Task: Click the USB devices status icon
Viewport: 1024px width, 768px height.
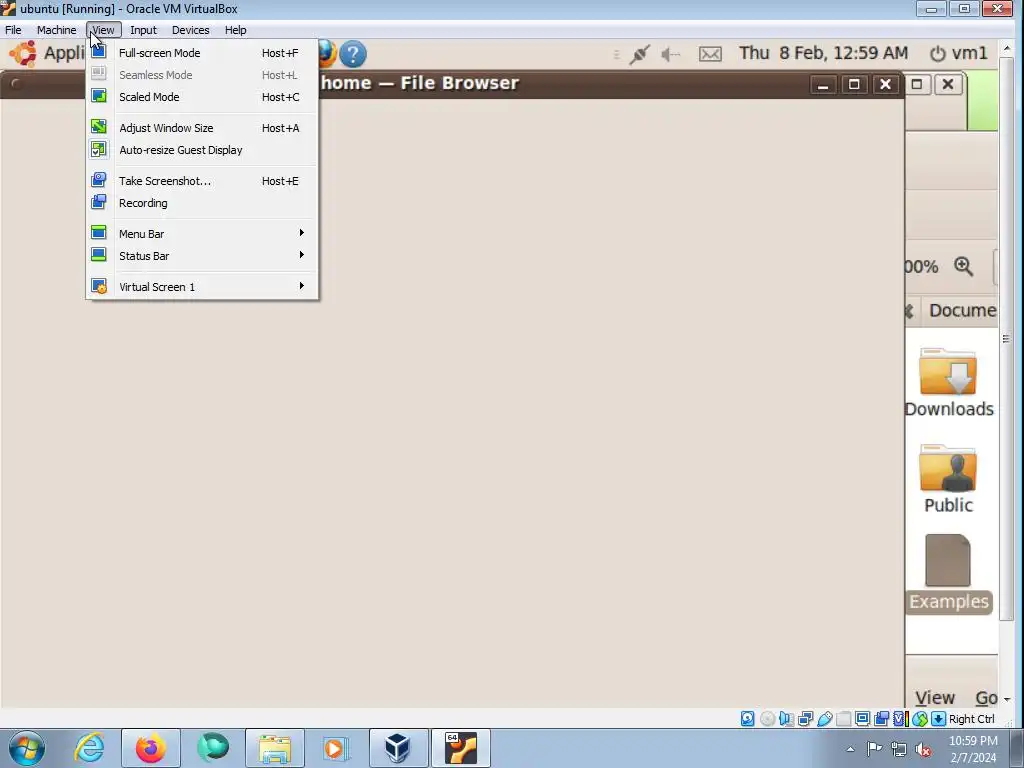Action: 825,719
